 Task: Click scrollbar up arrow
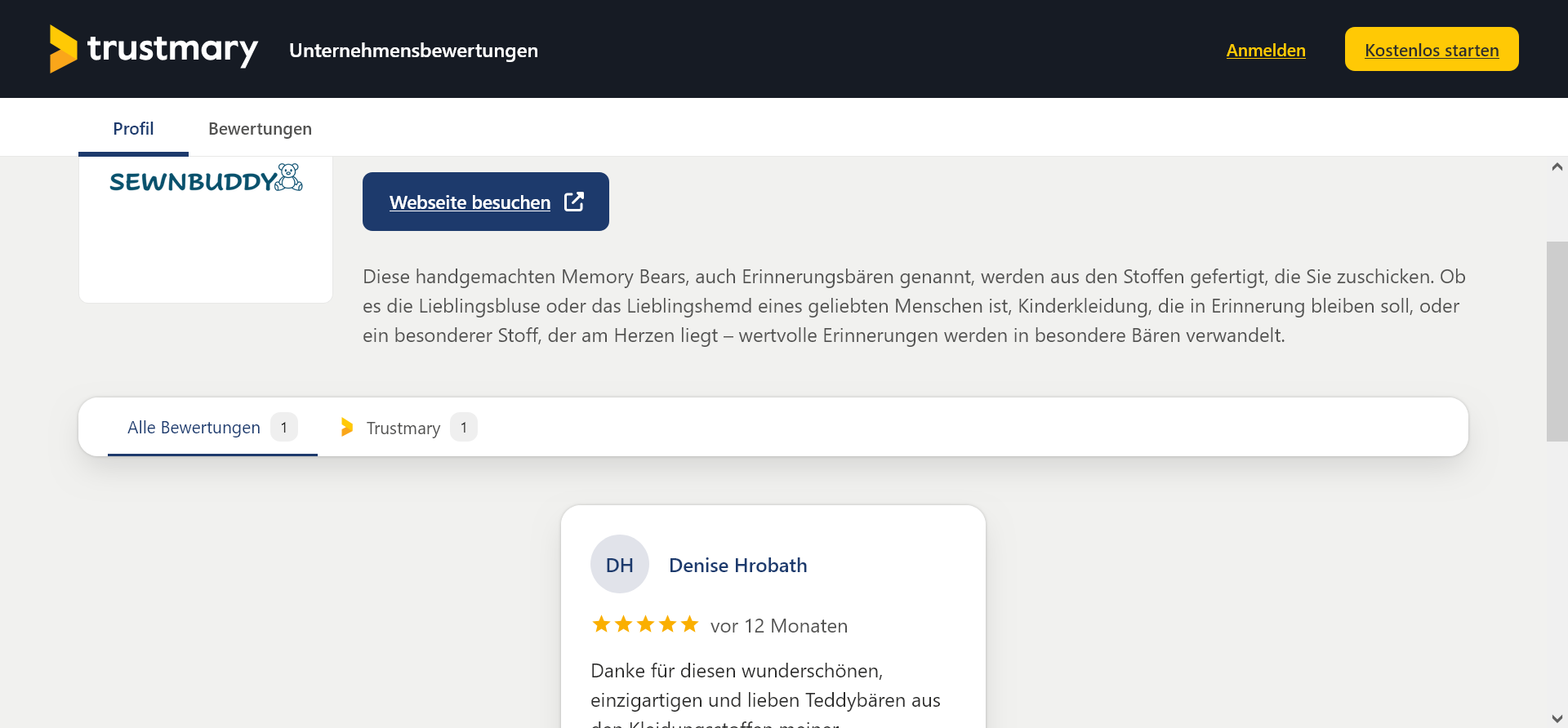pyautogui.click(x=1557, y=166)
